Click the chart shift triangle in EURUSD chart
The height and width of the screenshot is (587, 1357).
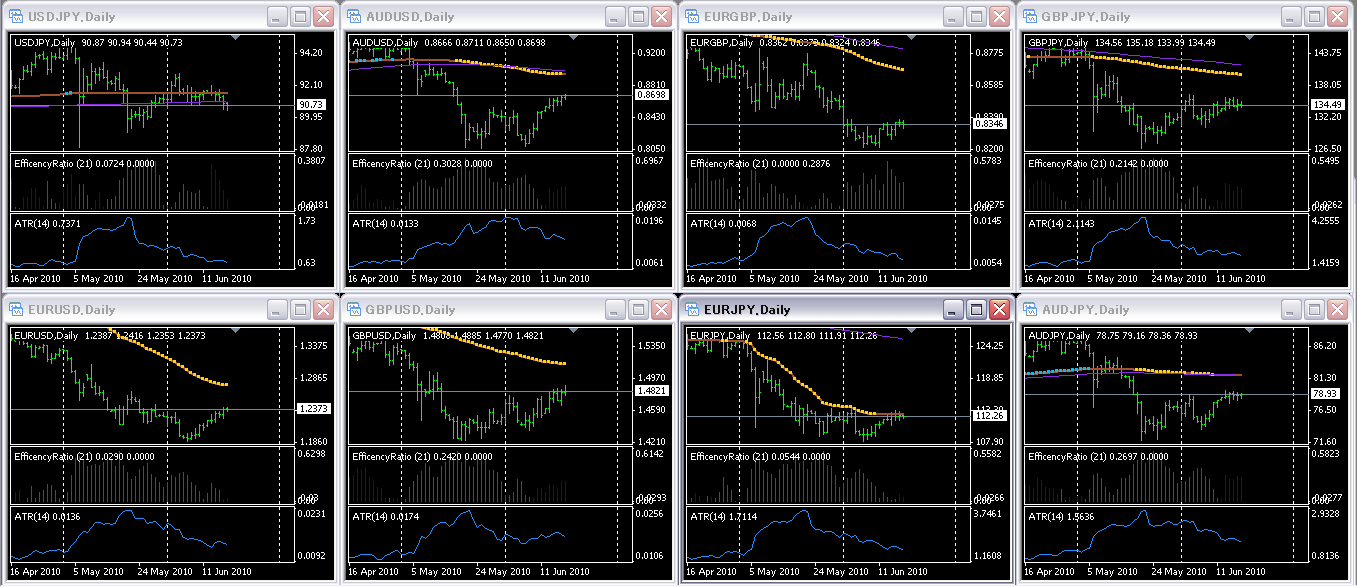(235, 330)
